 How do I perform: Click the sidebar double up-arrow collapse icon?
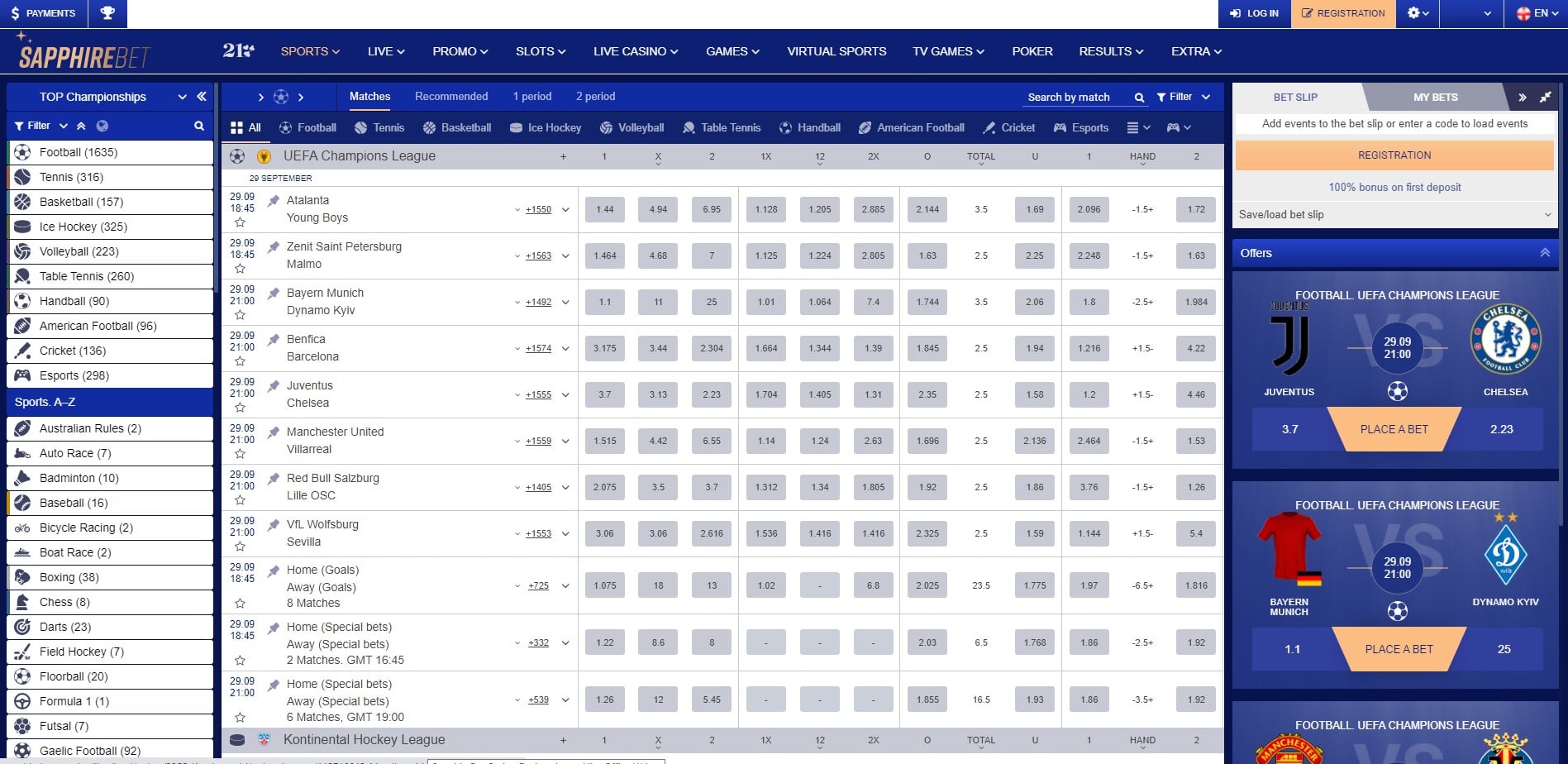(x=81, y=126)
